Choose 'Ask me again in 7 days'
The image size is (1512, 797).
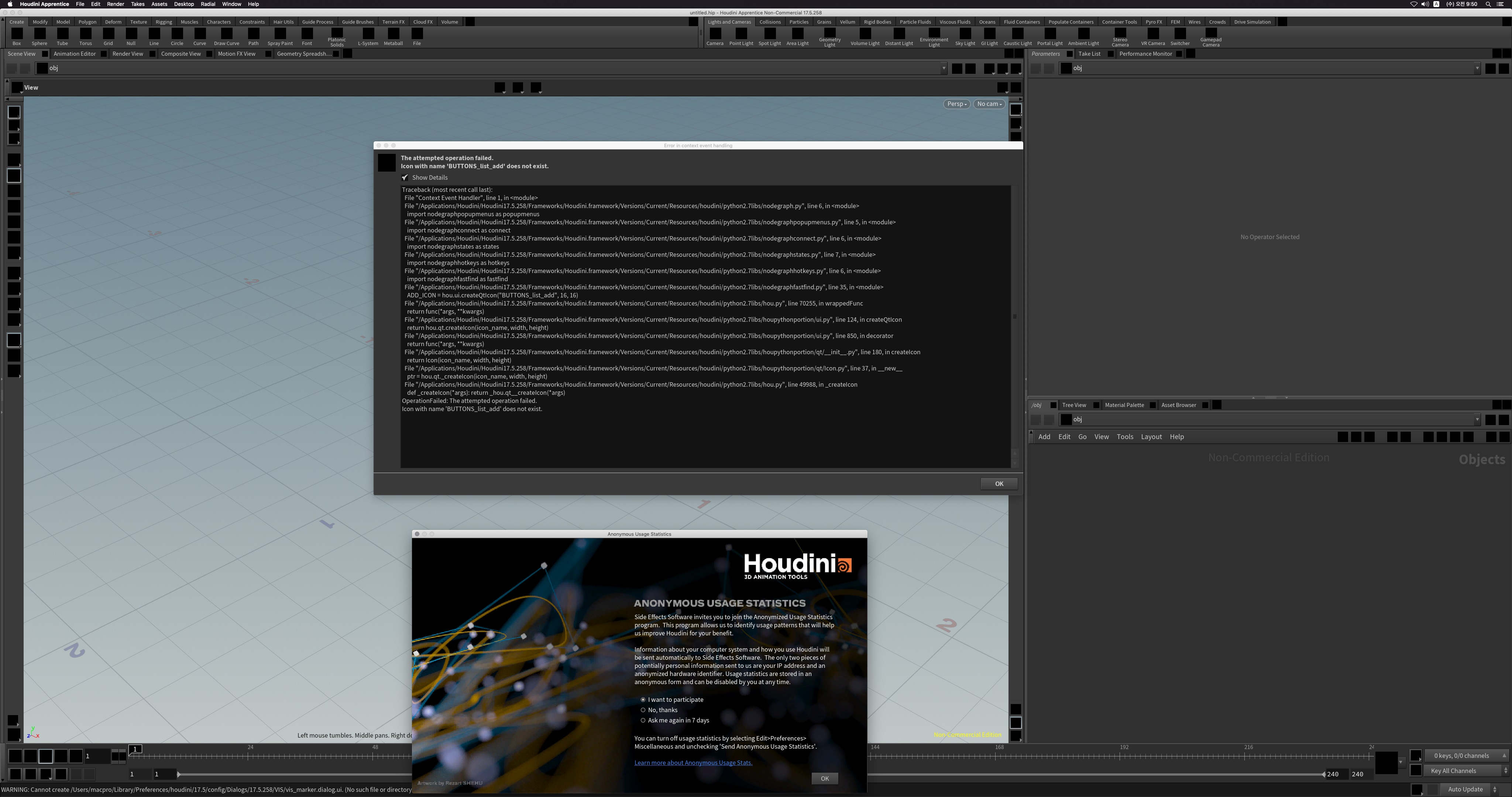[x=643, y=721]
